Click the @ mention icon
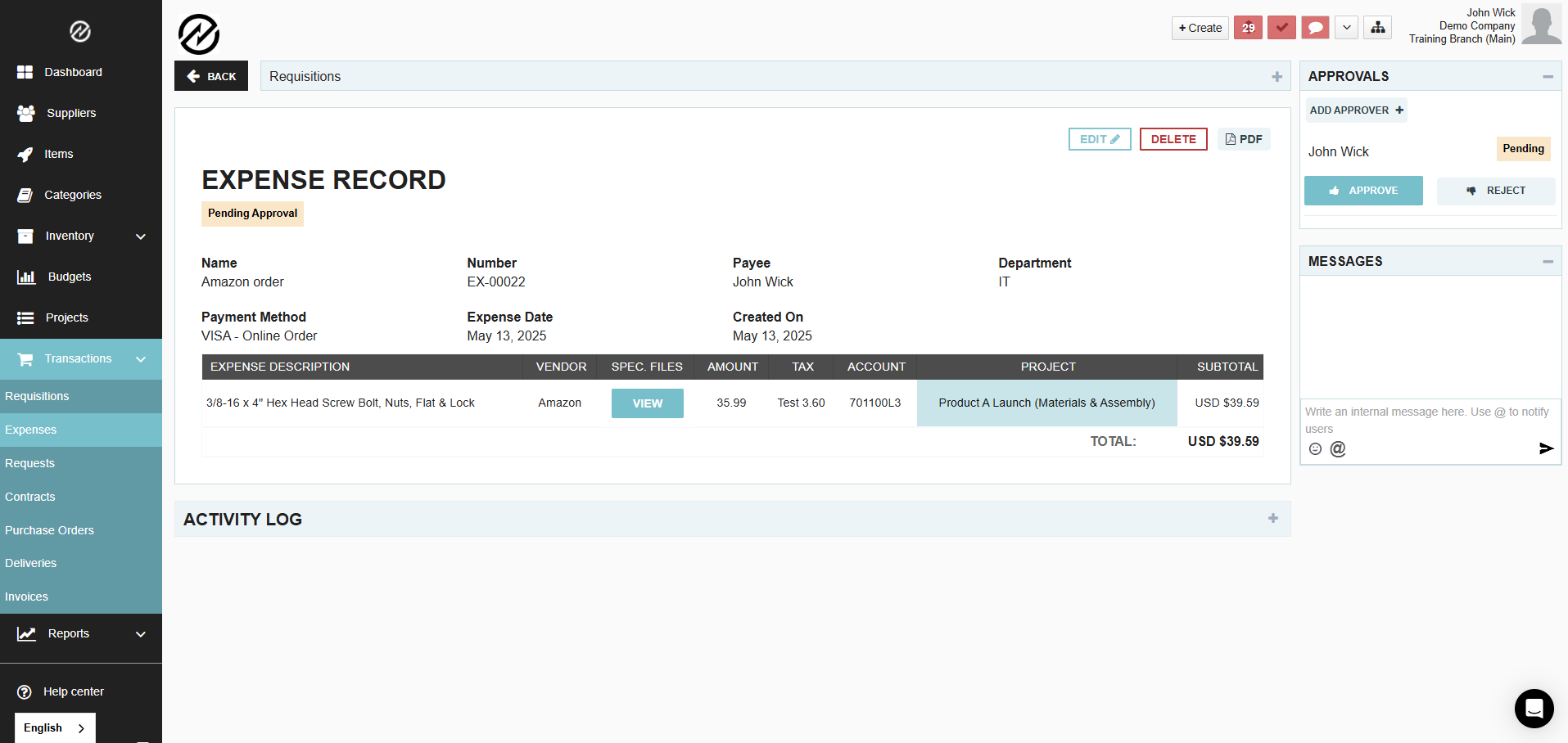 [x=1338, y=448]
